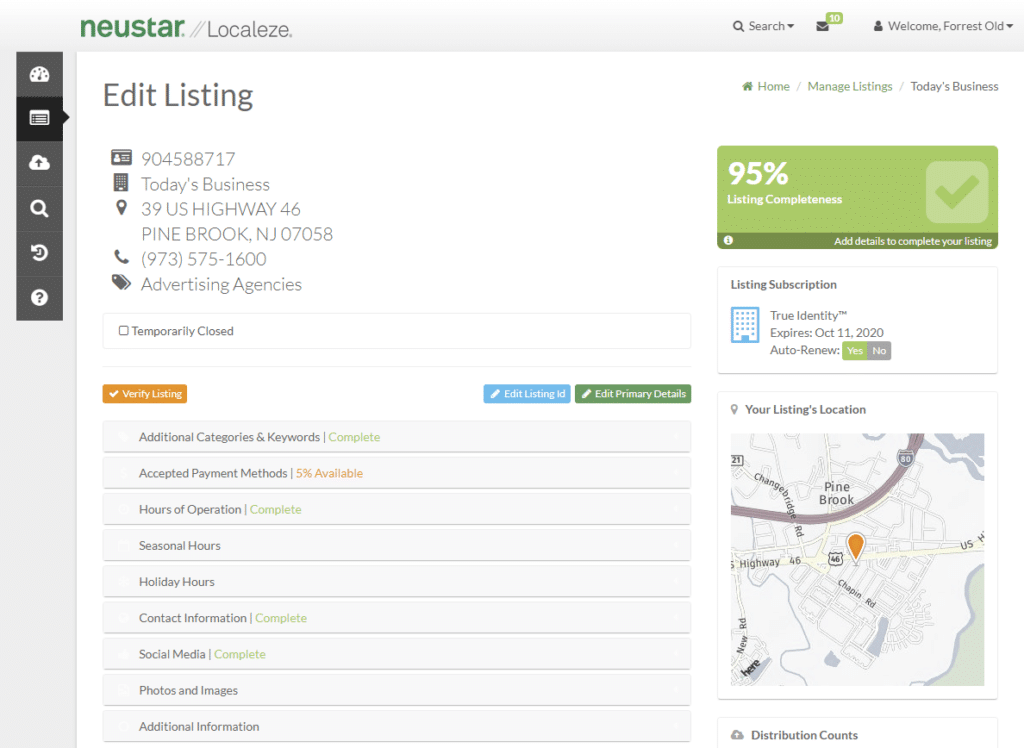Open the Search dropdown in header
The height and width of the screenshot is (748, 1024).
coord(763,26)
